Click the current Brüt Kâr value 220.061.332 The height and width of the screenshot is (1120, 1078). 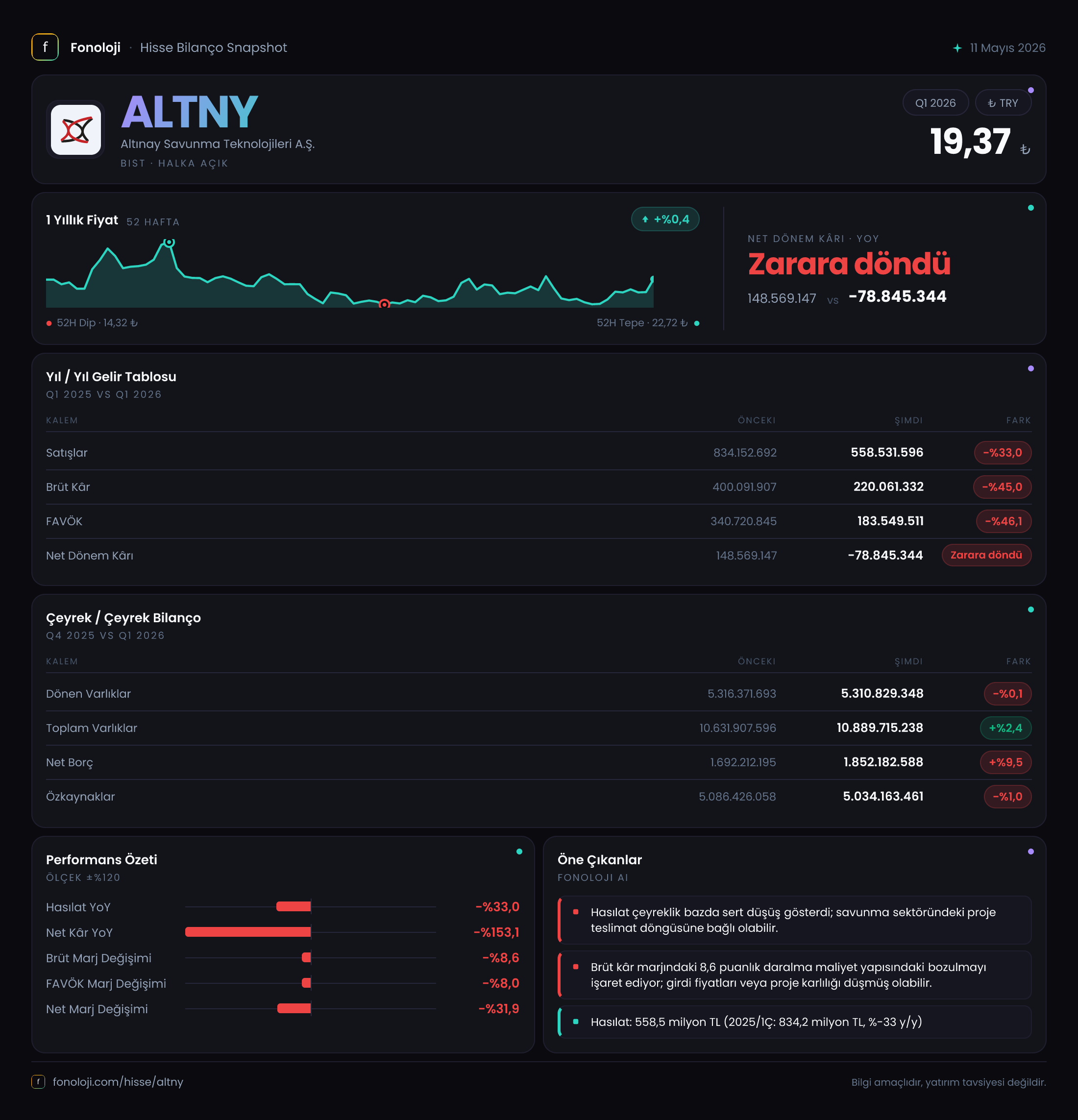tap(888, 487)
